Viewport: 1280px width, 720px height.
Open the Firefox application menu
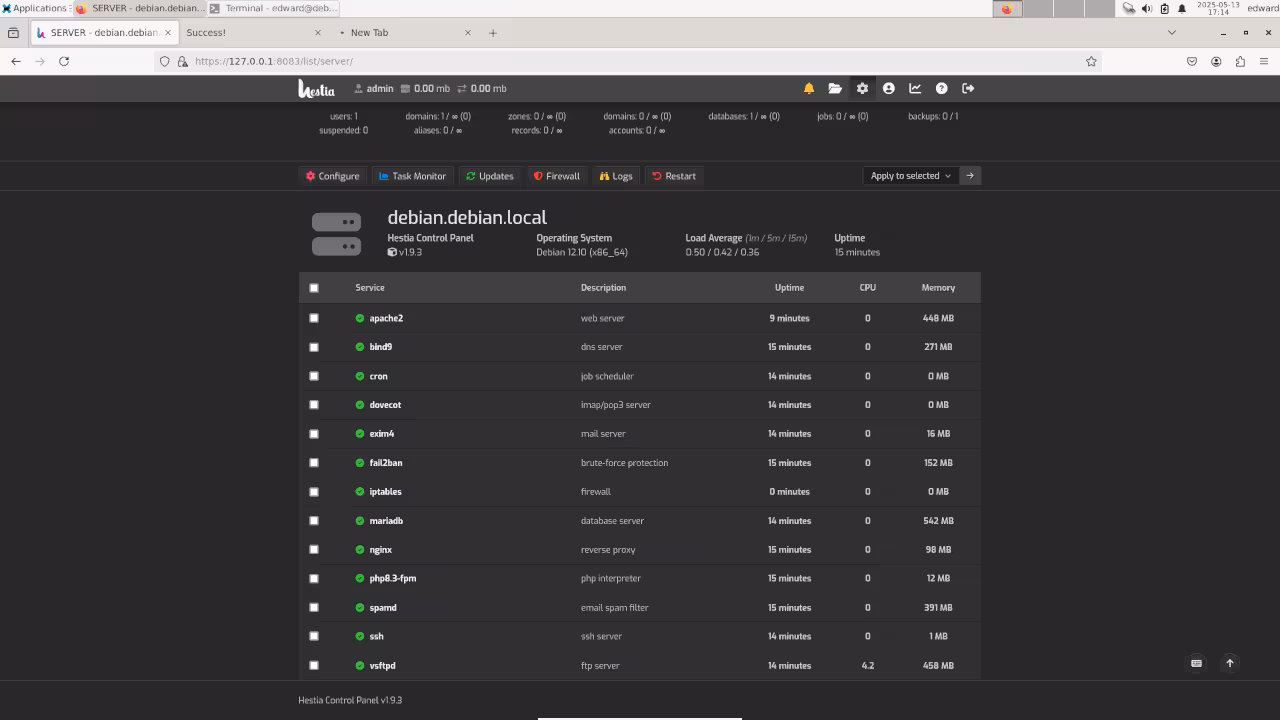click(x=1264, y=61)
